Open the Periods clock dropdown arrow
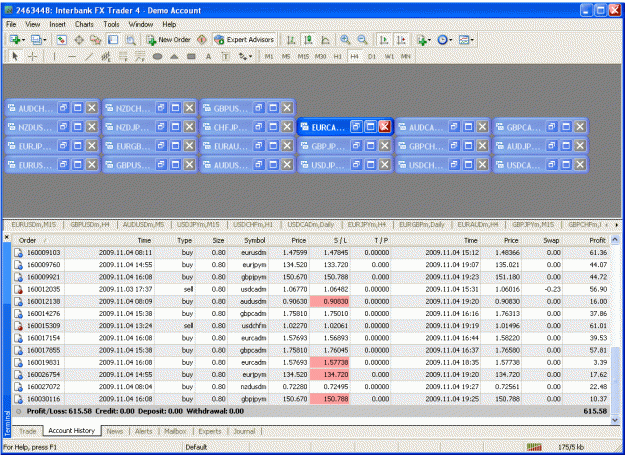The width and height of the screenshot is (625, 455). pos(450,40)
